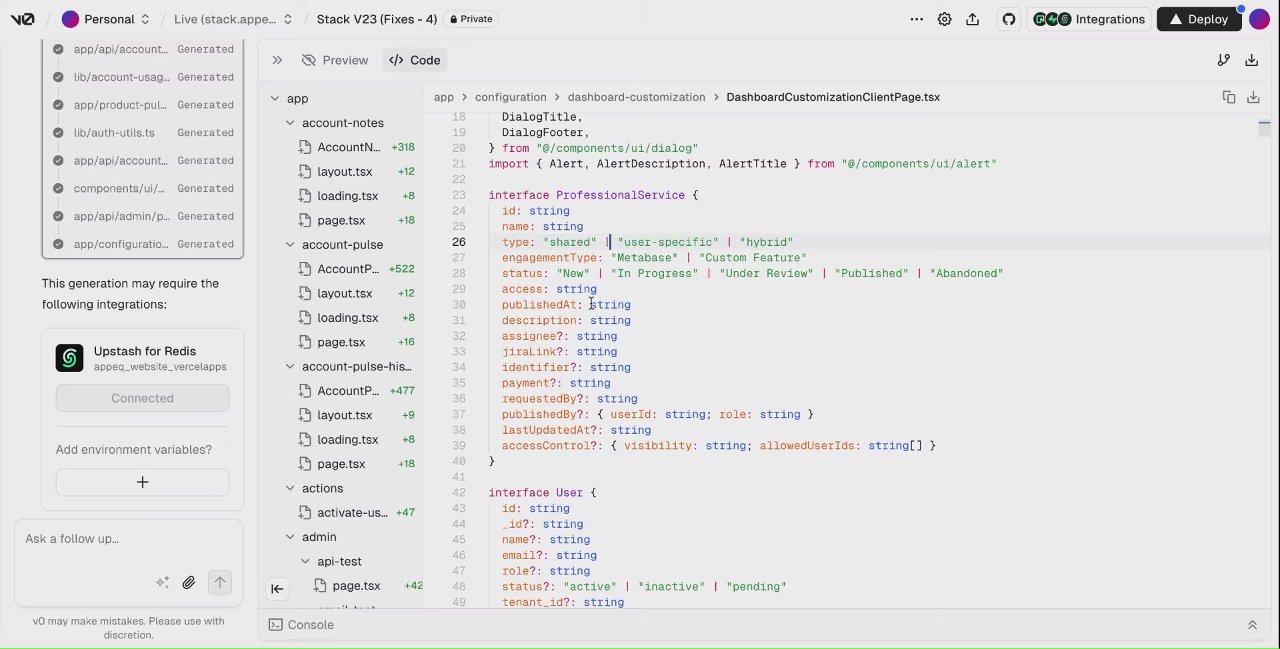Screen dimensions: 1280x649
Task: Click the app breadcrumb
Action: (x=443, y=97)
